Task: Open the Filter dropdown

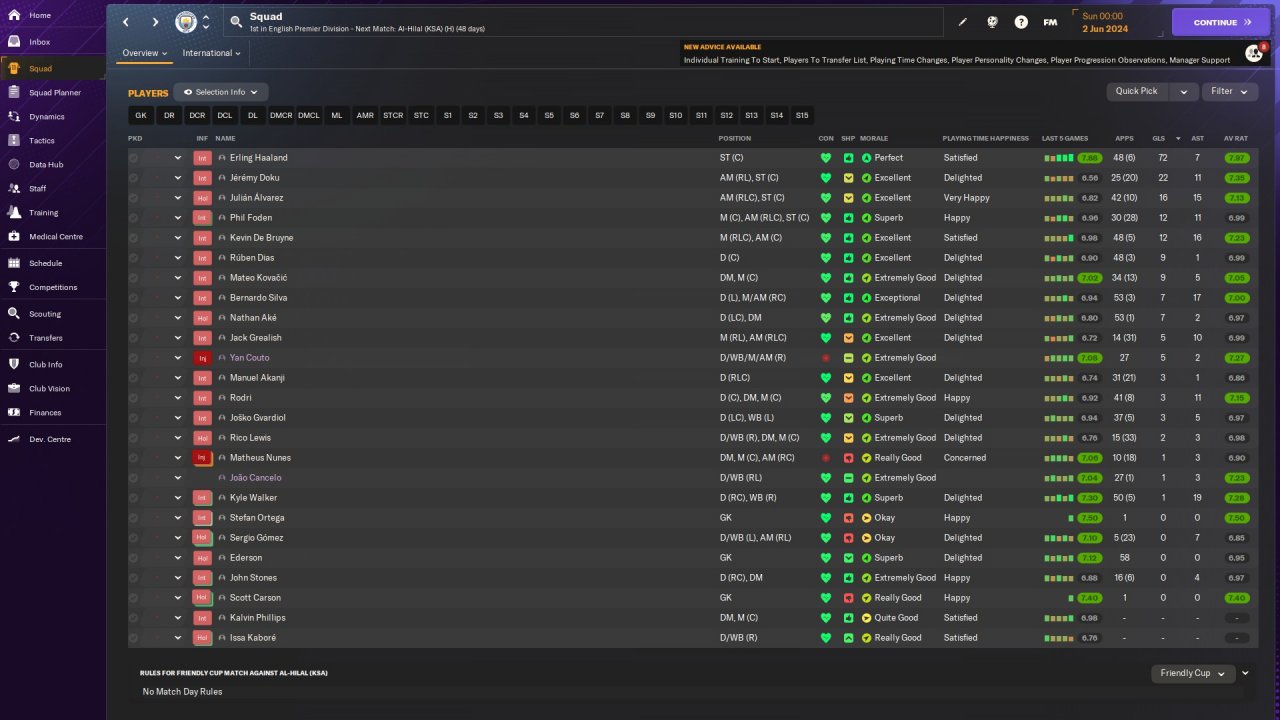Action: coord(1229,91)
